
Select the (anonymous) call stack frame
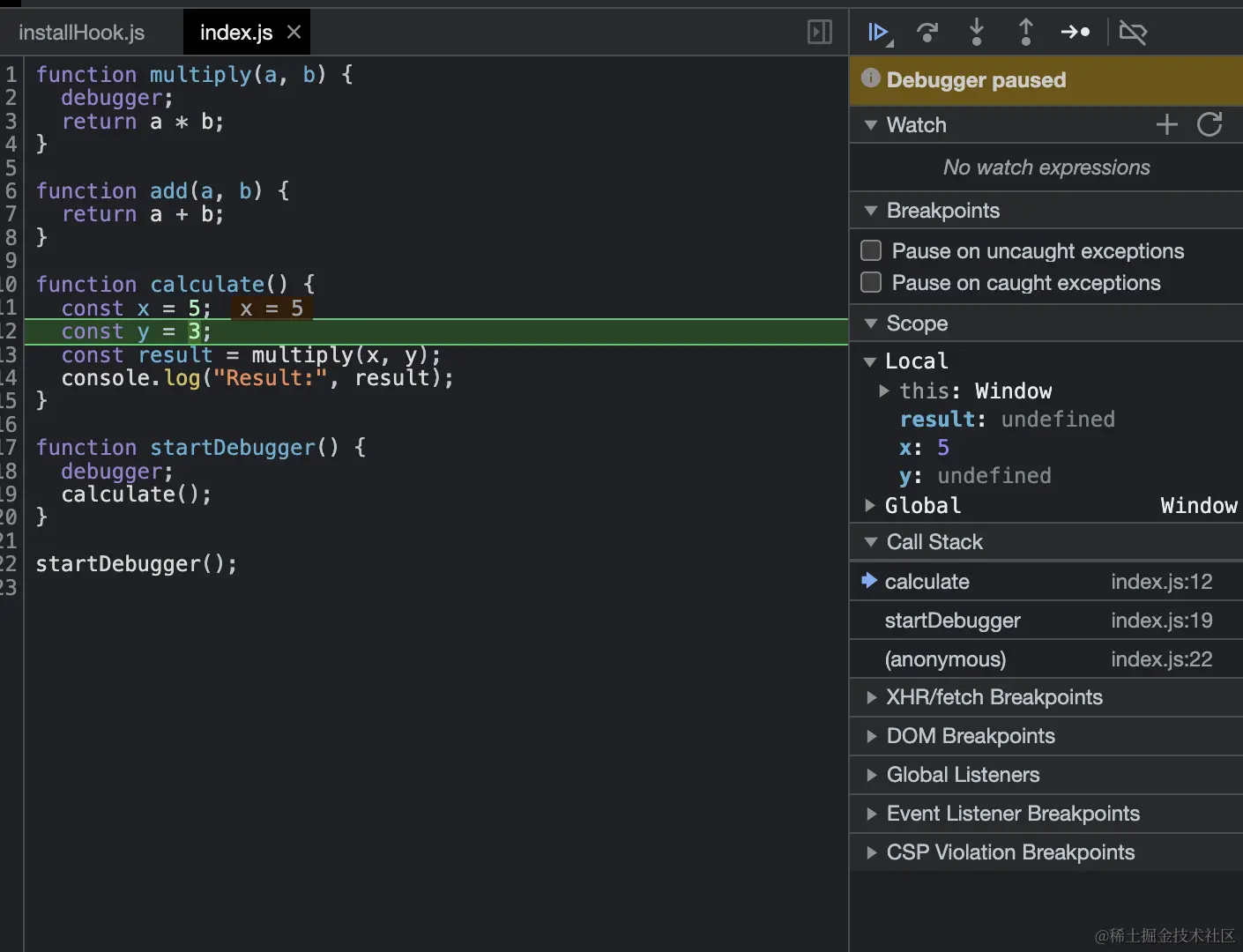[1046, 659]
